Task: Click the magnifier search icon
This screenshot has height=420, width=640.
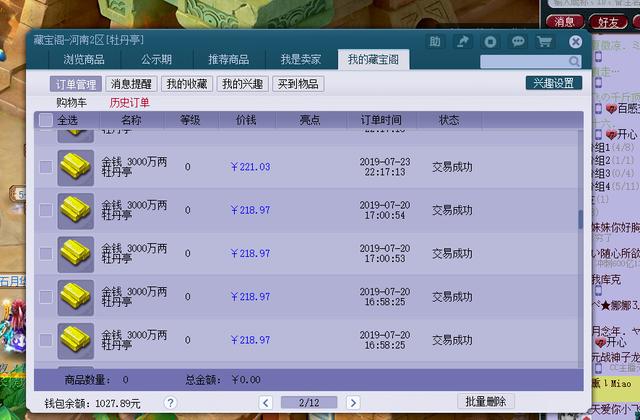Action: click(574, 62)
